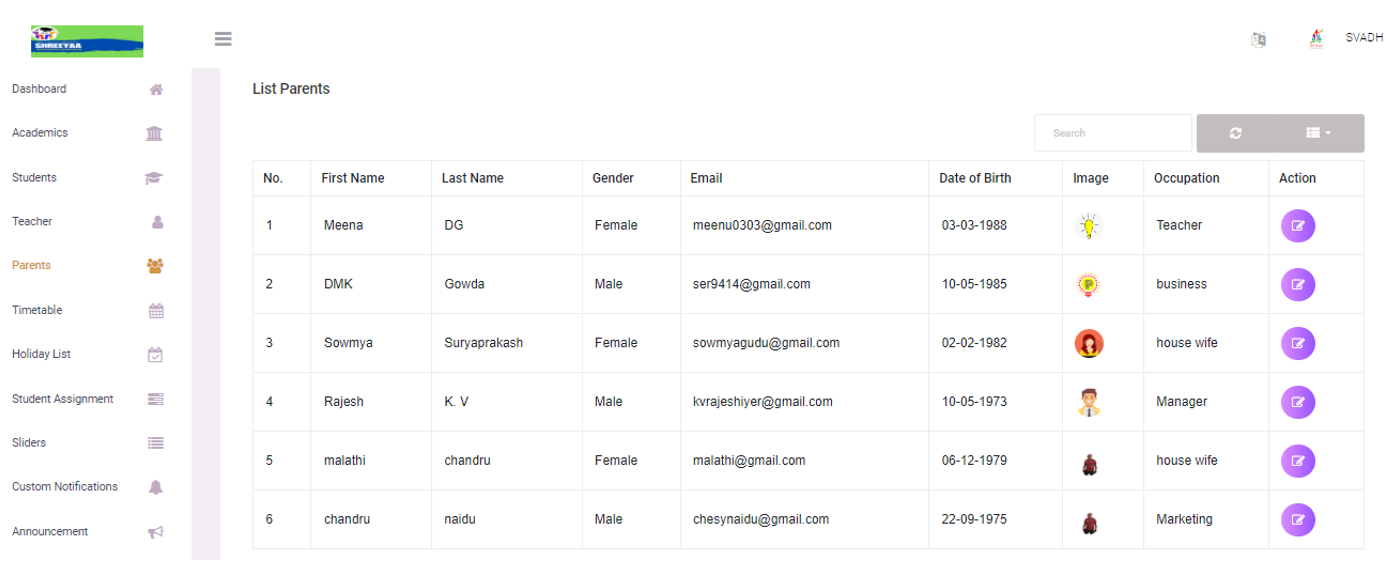Click the Shreeyaa logo
Image resolution: width=1386 pixels, height=579 pixels.
coord(87,41)
